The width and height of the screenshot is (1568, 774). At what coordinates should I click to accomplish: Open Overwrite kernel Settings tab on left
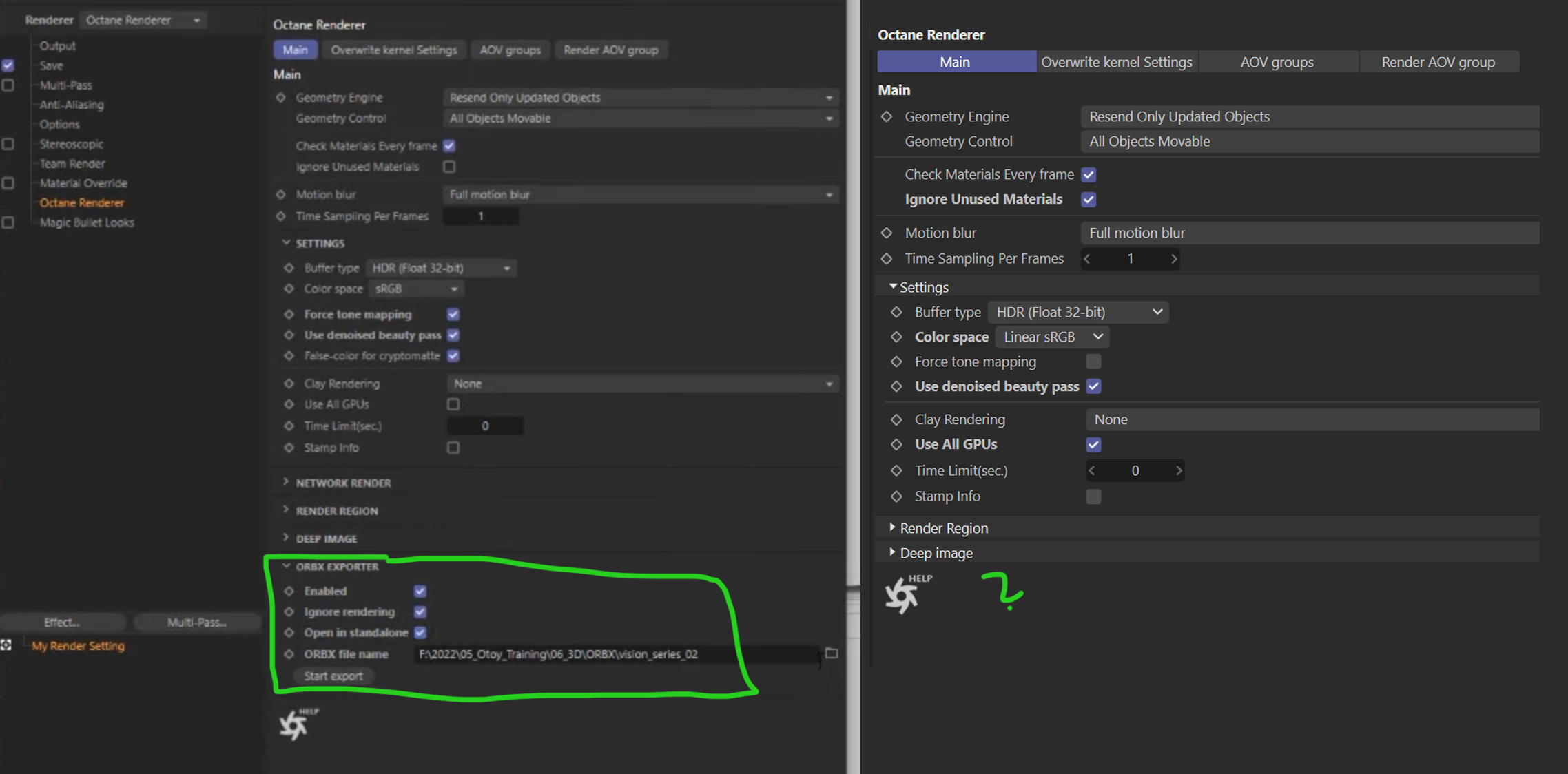pos(393,50)
